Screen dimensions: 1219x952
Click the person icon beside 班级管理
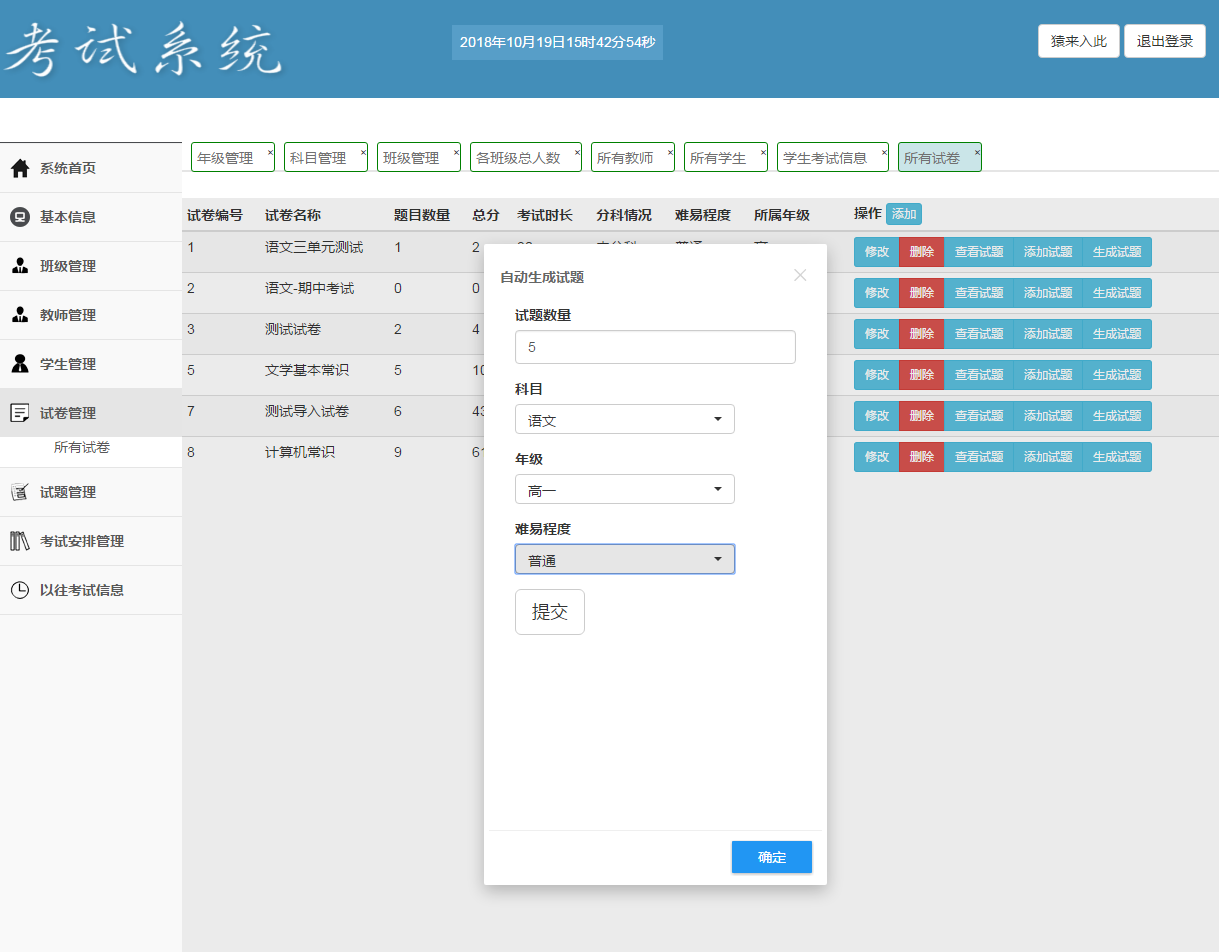[20, 266]
